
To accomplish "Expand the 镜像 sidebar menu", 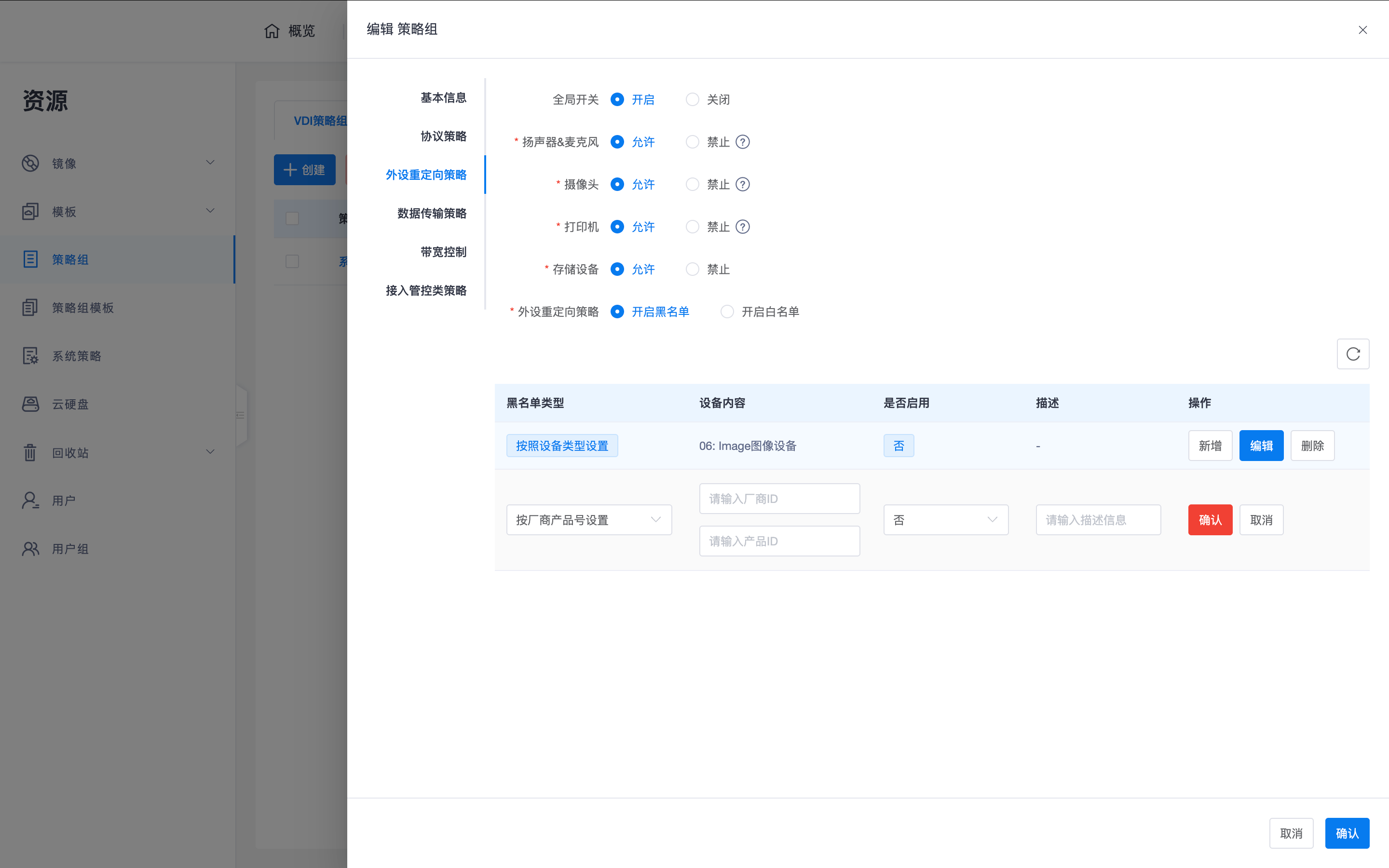I will pos(210,163).
